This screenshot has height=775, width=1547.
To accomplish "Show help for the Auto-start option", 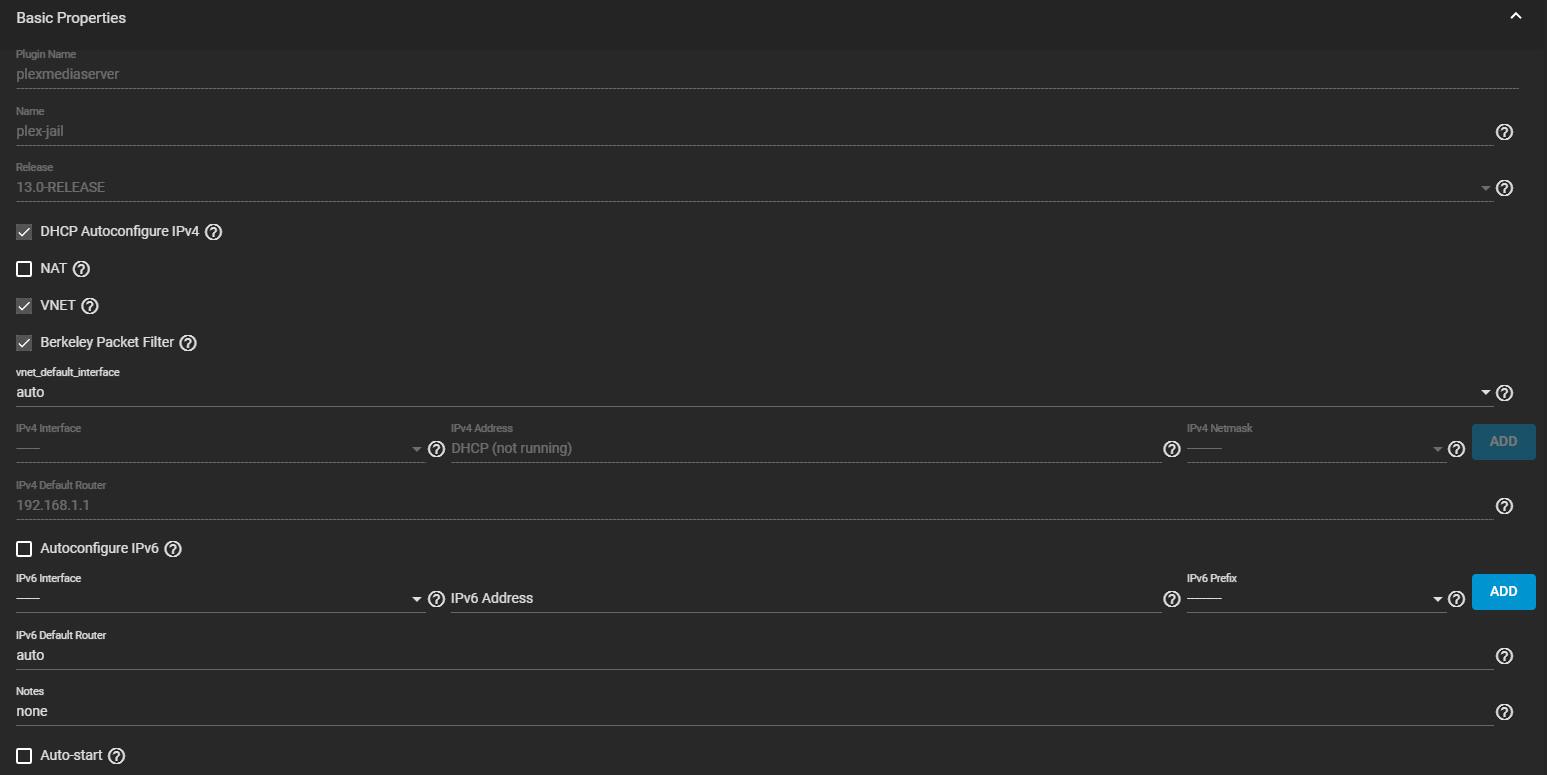I will tap(116, 756).
